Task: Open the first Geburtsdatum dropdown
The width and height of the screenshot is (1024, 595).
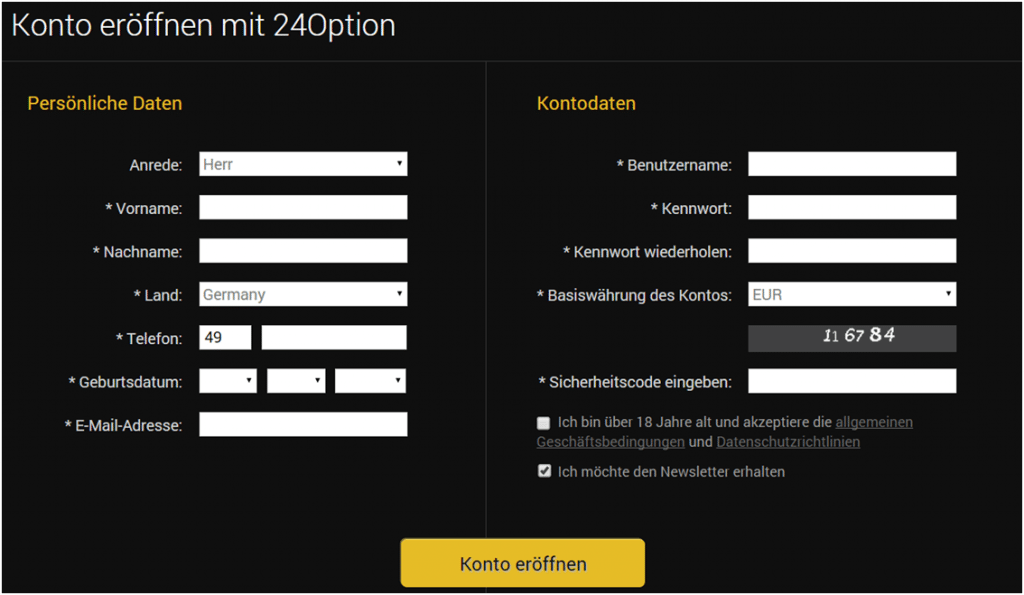Action: tap(228, 381)
